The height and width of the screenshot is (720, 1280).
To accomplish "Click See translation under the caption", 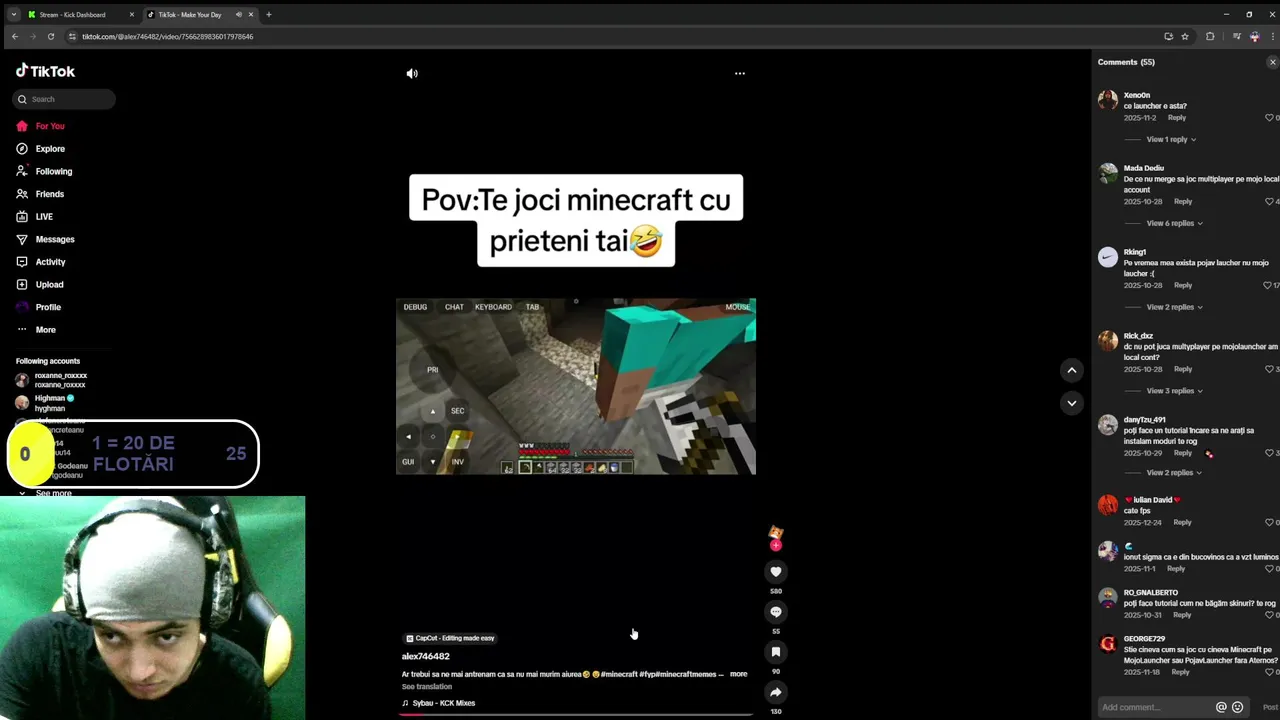I will [427, 687].
